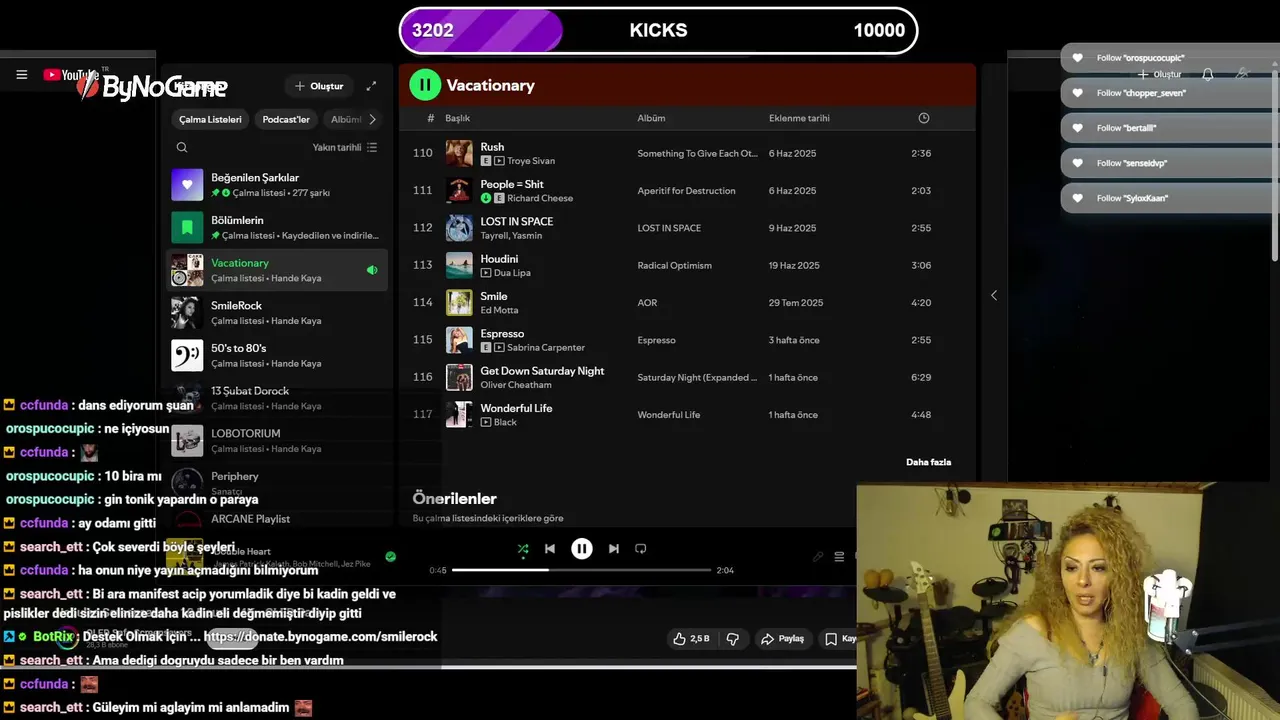The height and width of the screenshot is (720, 1280).
Task: Open the Wonderful Life album link
Action: pyautogui.click(x=668, y=415)
